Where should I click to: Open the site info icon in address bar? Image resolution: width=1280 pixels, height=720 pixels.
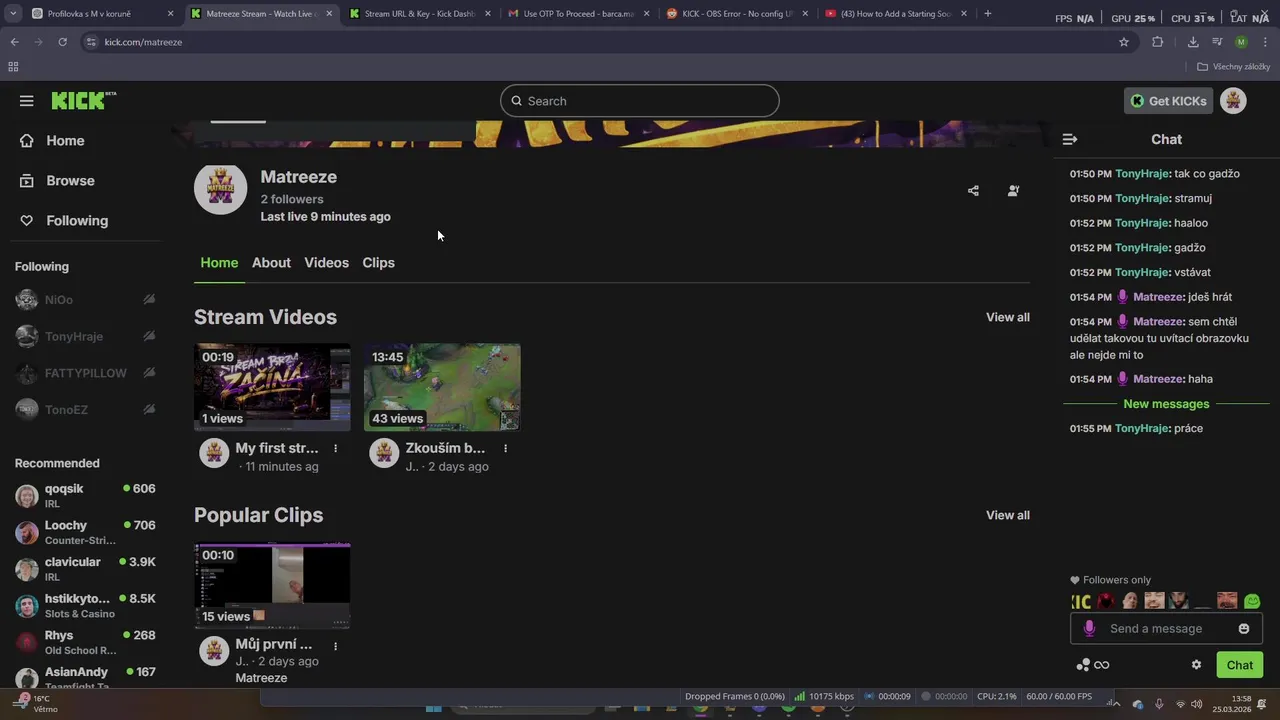(91, 42)
